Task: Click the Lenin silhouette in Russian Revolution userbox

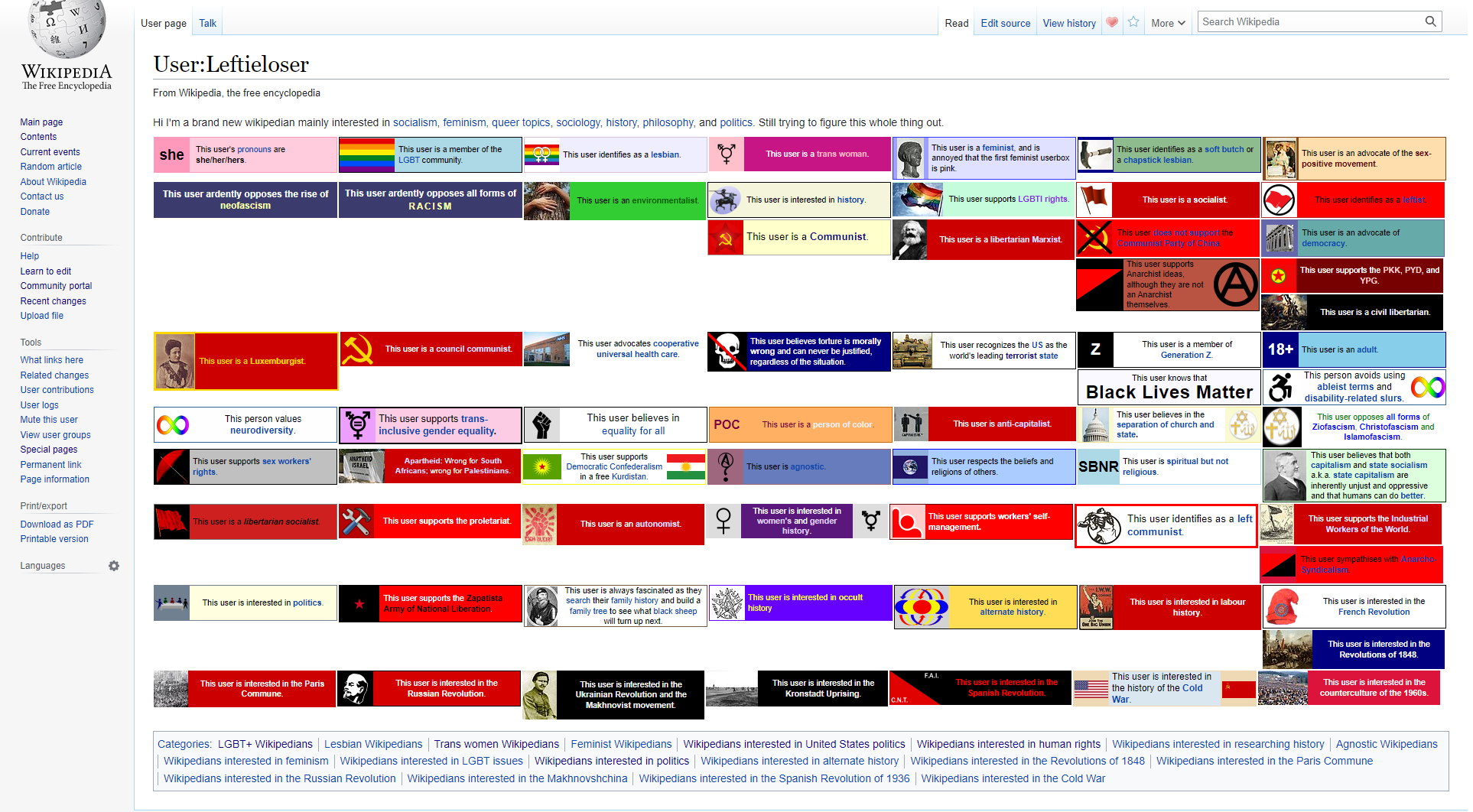Action: (x=355, y=688)
